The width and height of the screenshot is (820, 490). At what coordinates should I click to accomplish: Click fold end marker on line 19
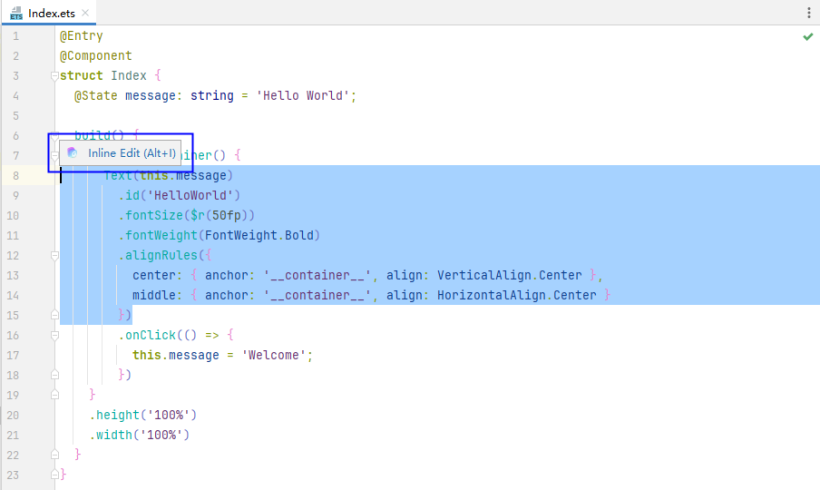(x=53, y=395)
